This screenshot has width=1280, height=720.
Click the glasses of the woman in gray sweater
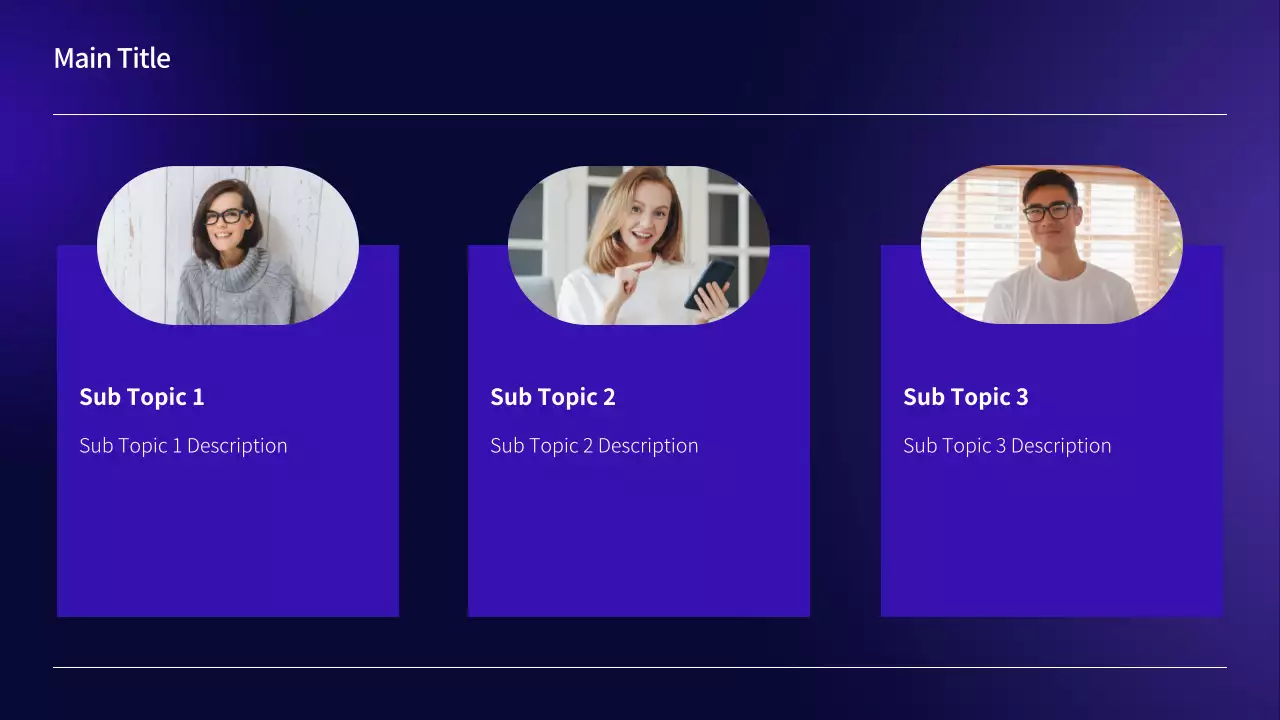point(227,216)
